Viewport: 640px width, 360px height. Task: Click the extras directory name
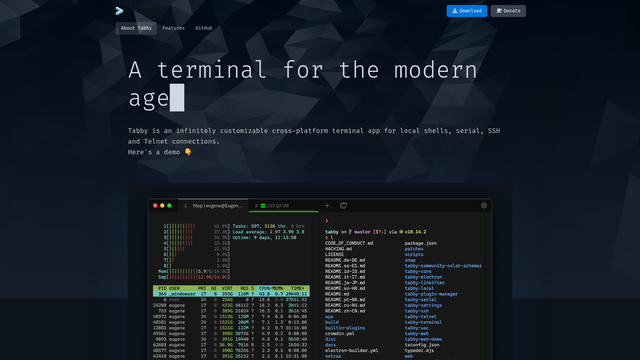coord(333,356)
